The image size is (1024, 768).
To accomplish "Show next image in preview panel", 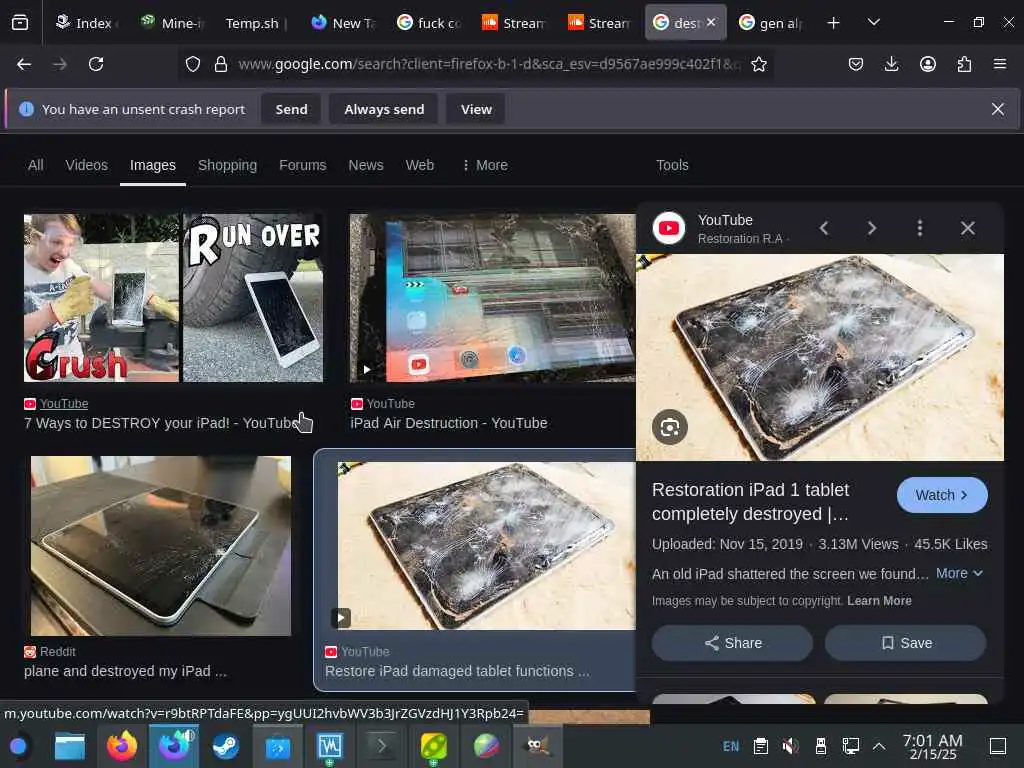I will click(871, 228).
